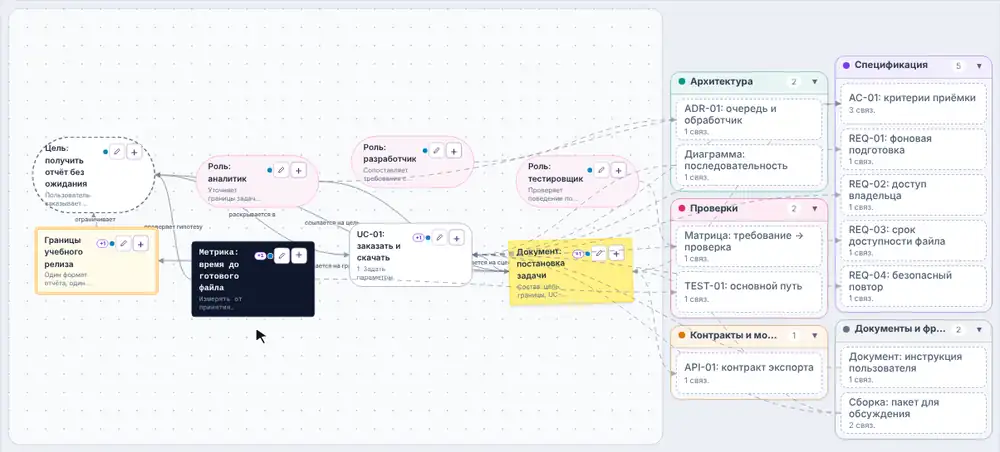Click the 'Проверки' panel title
Viewport: 1000px width, 452px height.
pyautogui.click(x=714, y=208)
